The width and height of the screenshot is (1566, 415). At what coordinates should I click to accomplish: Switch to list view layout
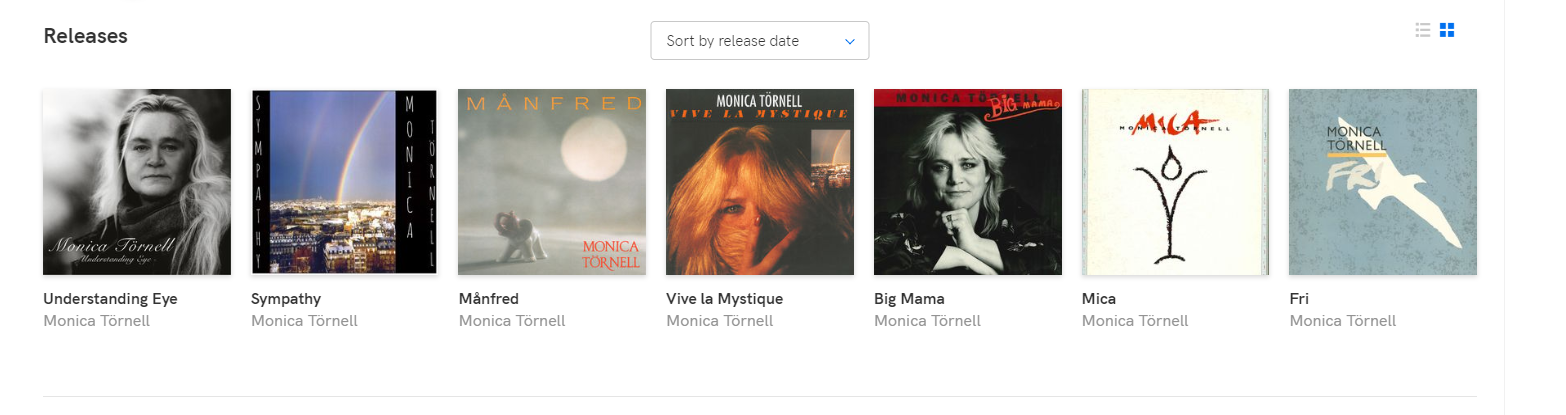pos(1423,30)
